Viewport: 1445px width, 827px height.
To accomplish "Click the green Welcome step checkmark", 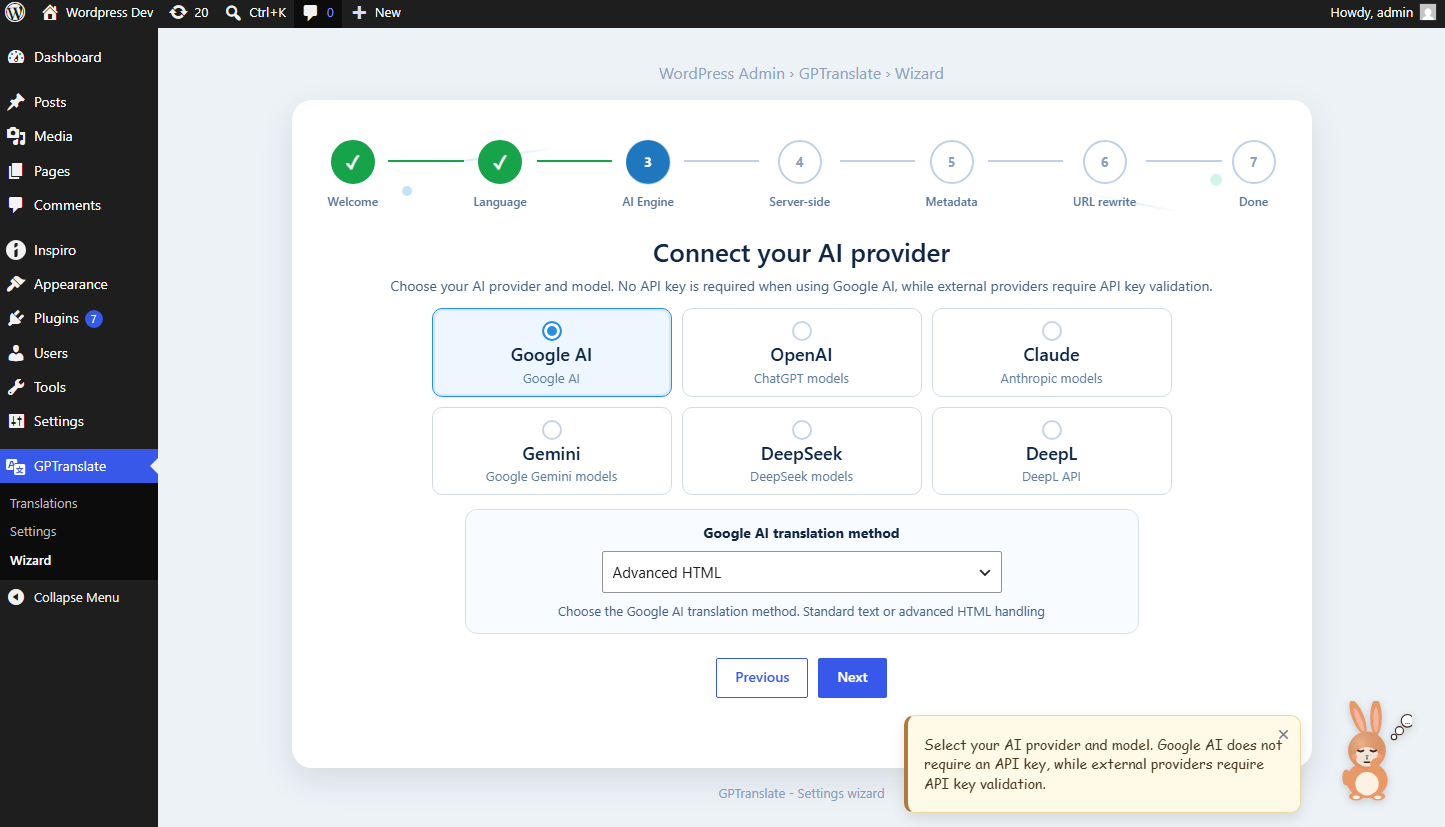I will coord(353,162).
